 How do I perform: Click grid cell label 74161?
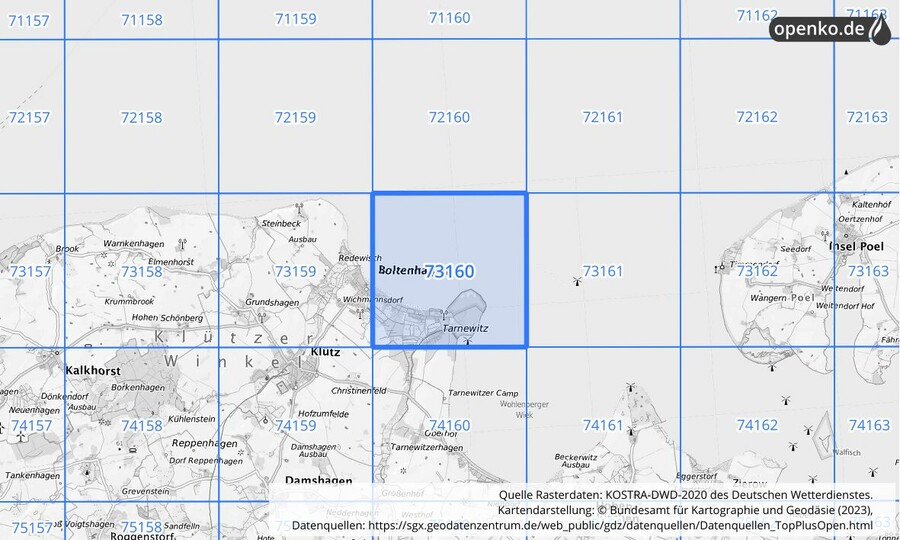click(603, 425)
